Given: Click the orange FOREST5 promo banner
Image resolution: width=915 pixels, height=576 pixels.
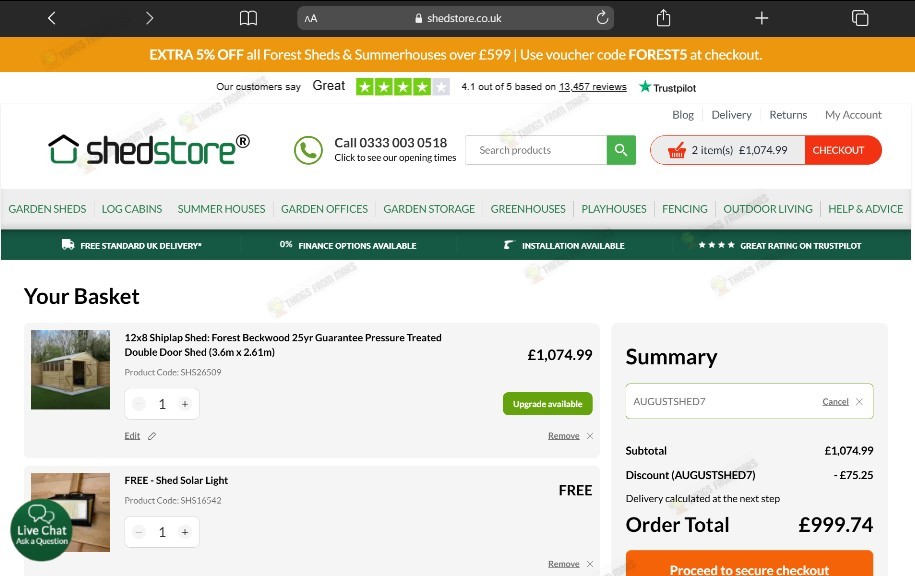Looking at the screenshot, I should 456,55.
